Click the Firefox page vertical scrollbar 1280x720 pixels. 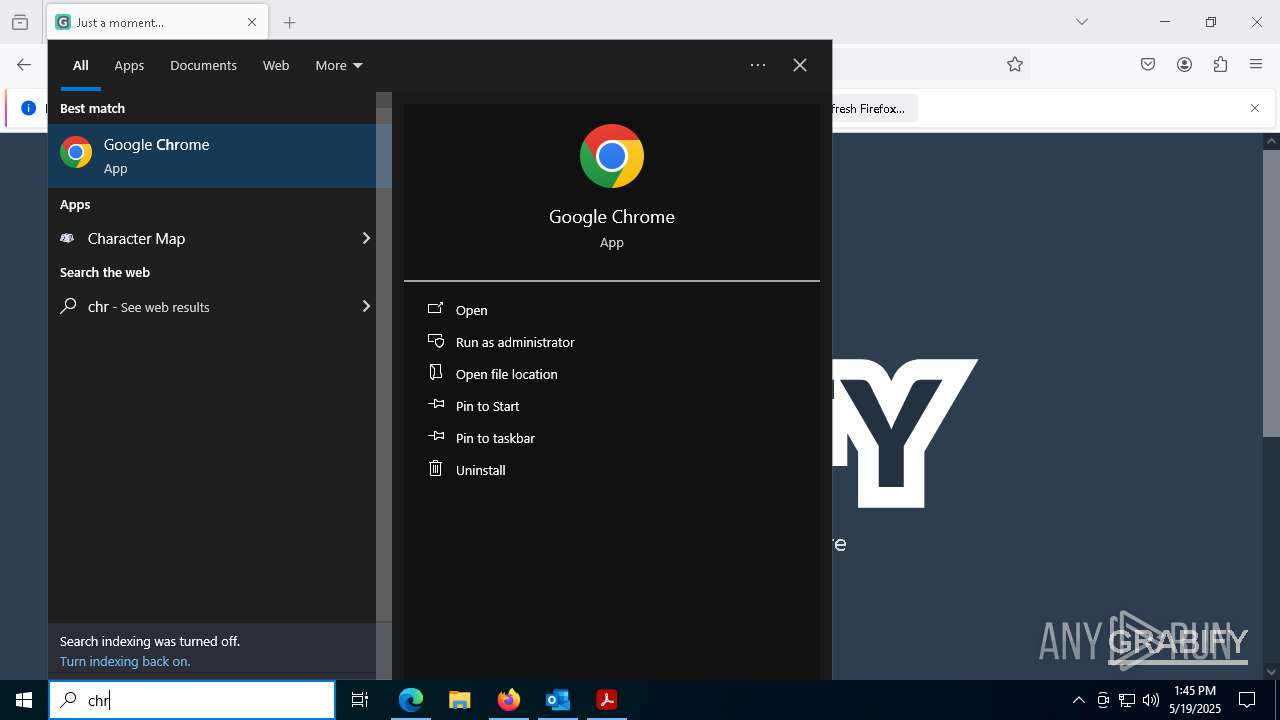1271,293
